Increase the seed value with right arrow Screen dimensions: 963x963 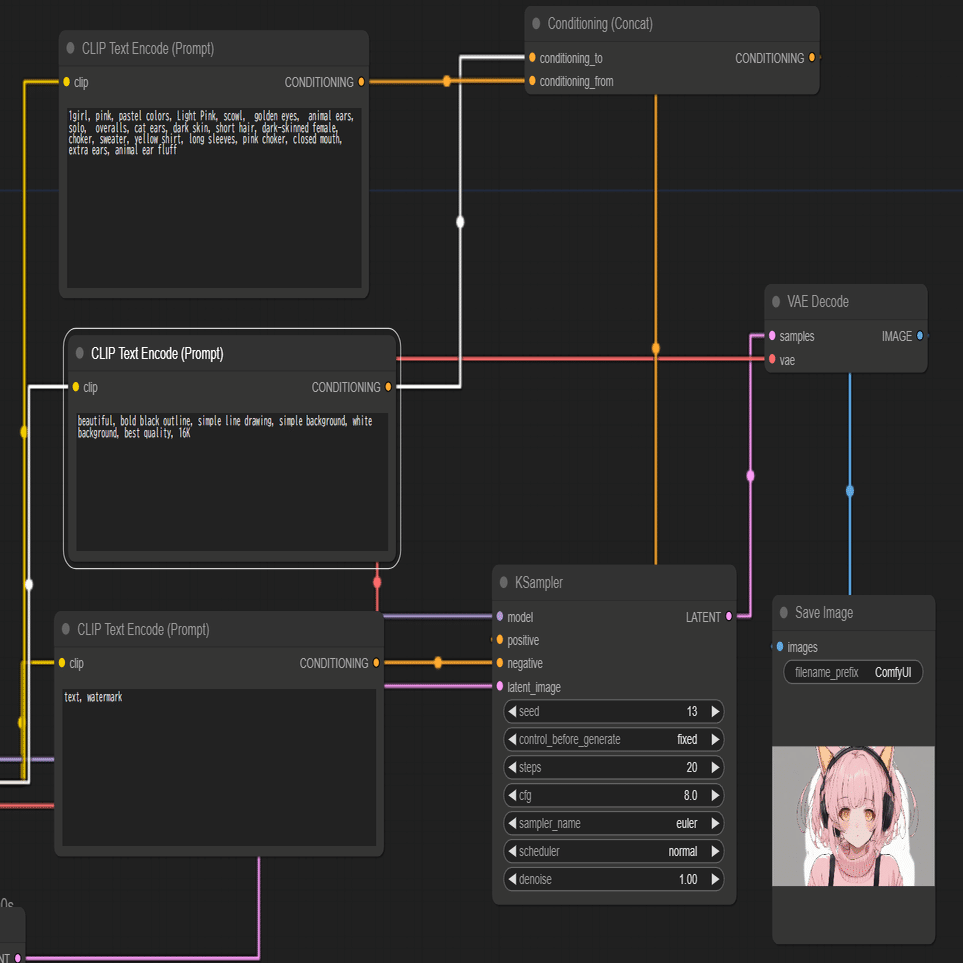pos(715,711)
